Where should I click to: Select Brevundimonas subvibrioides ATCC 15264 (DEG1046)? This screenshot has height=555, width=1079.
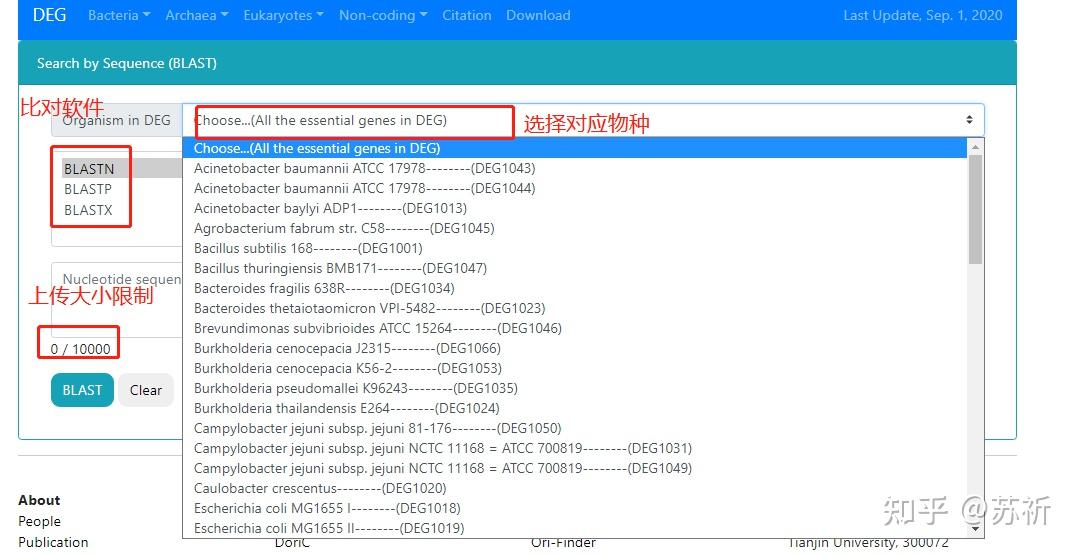tap(575, 328)
